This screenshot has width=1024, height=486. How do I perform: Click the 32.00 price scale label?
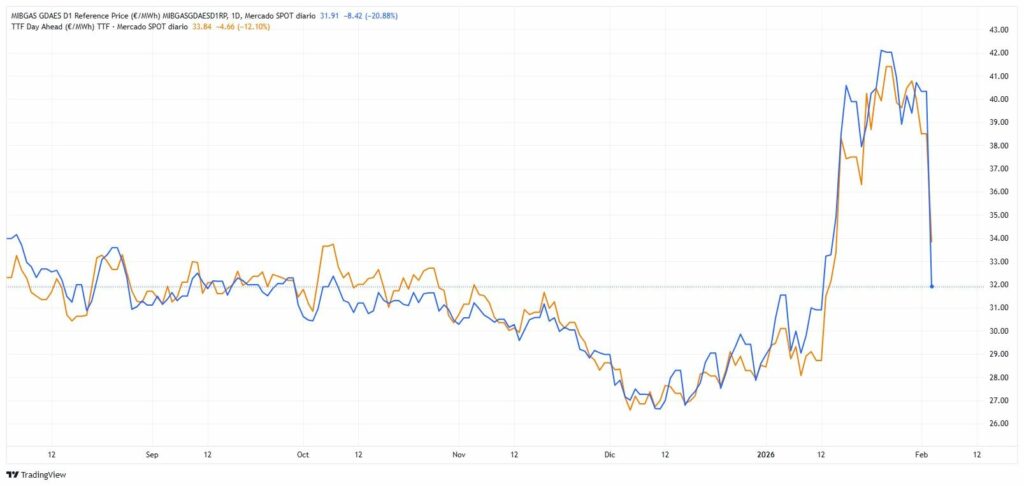tap(998, 284)
